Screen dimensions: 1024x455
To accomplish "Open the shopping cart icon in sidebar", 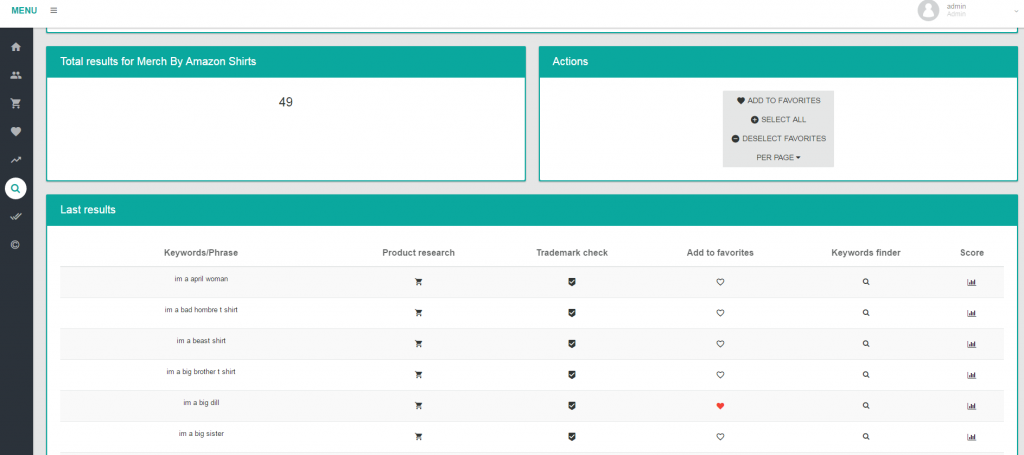I will coord(16,103).
